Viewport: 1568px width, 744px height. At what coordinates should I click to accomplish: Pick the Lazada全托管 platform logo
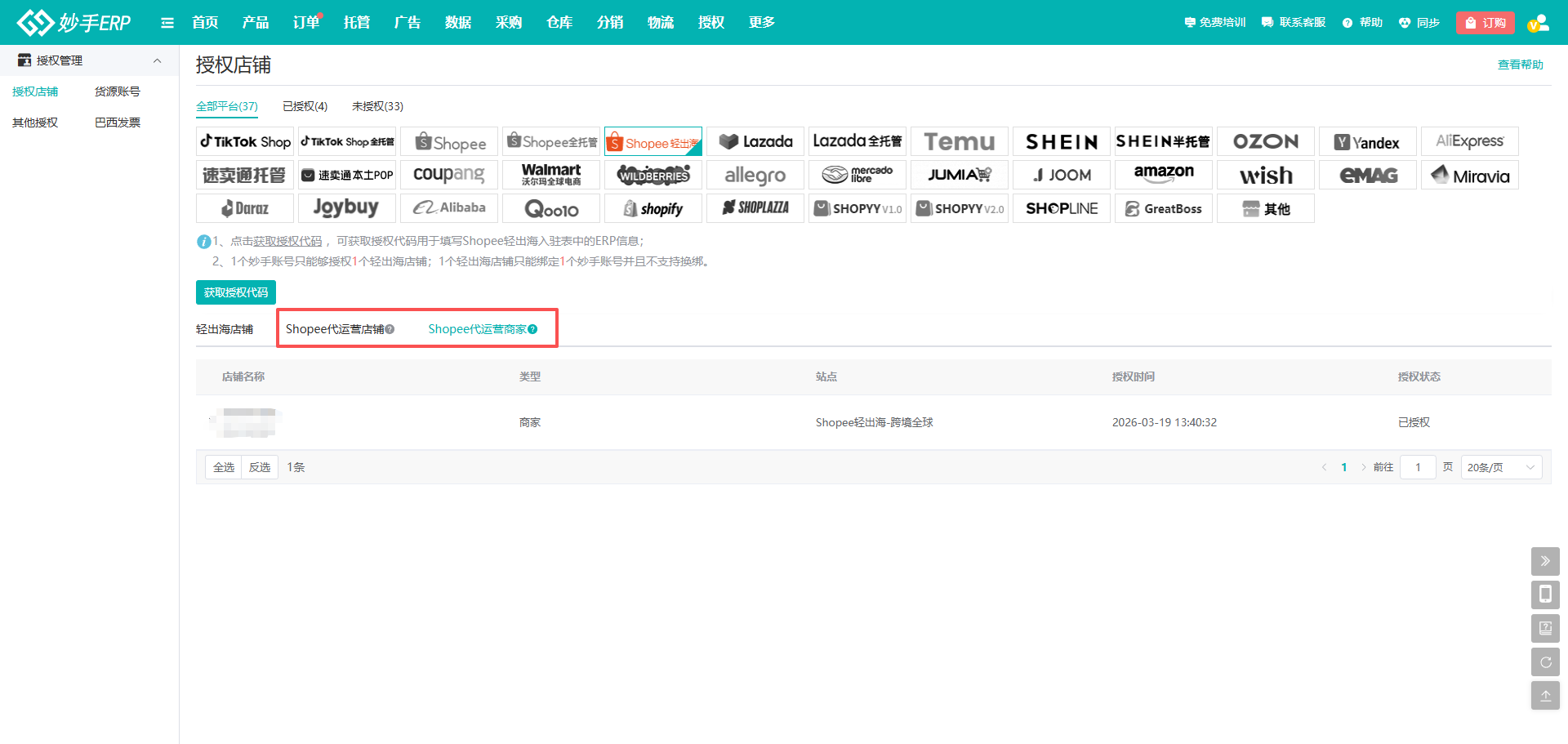tap(857, 141)
